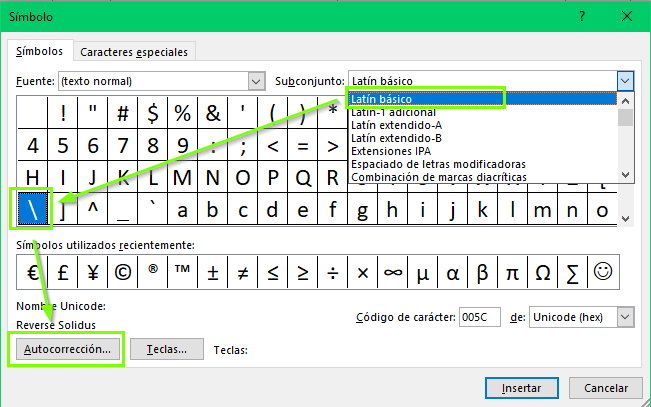Select the Greek beta β symbol
Screen dimensions: 651x407
[x=482, y=272]
